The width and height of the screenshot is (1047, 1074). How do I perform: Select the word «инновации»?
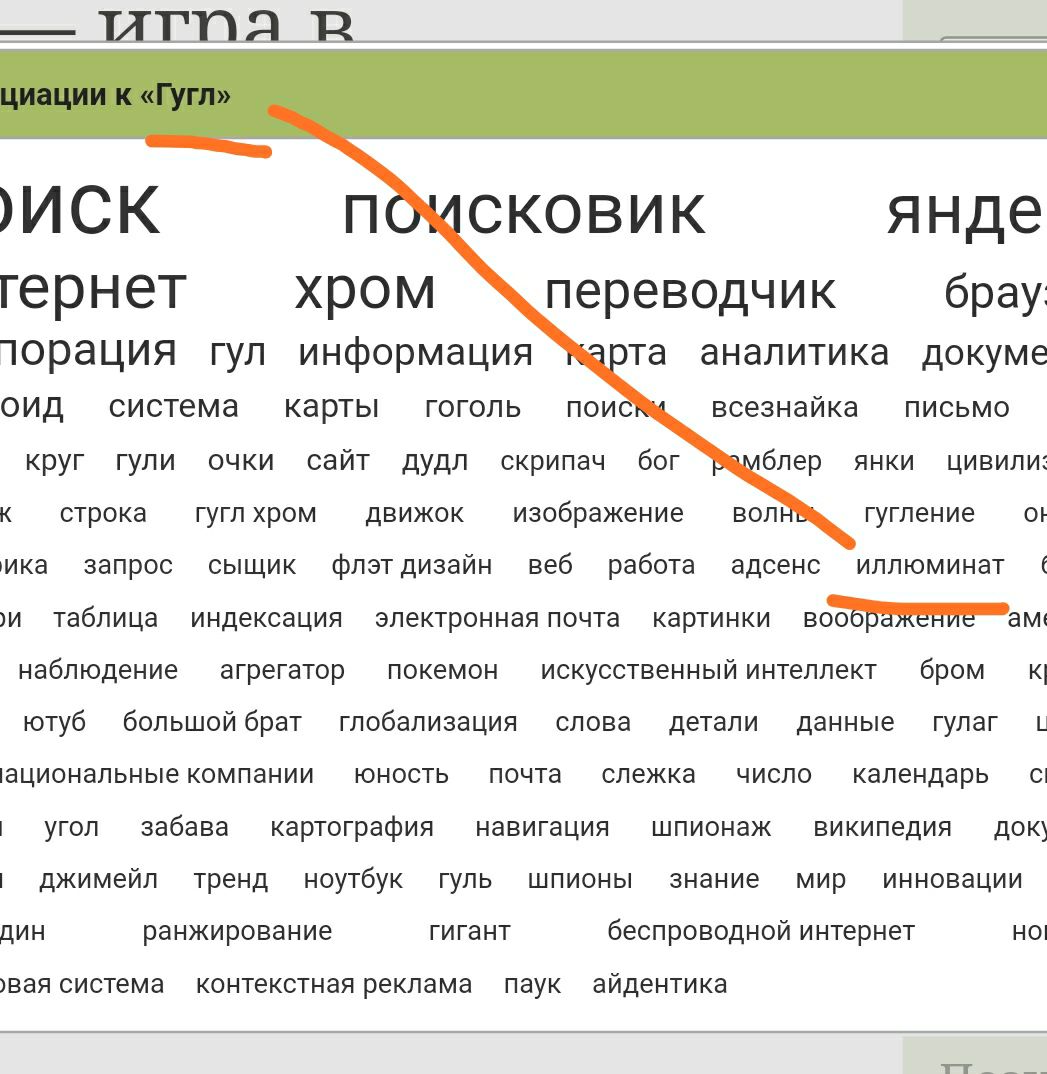point(953,880)
